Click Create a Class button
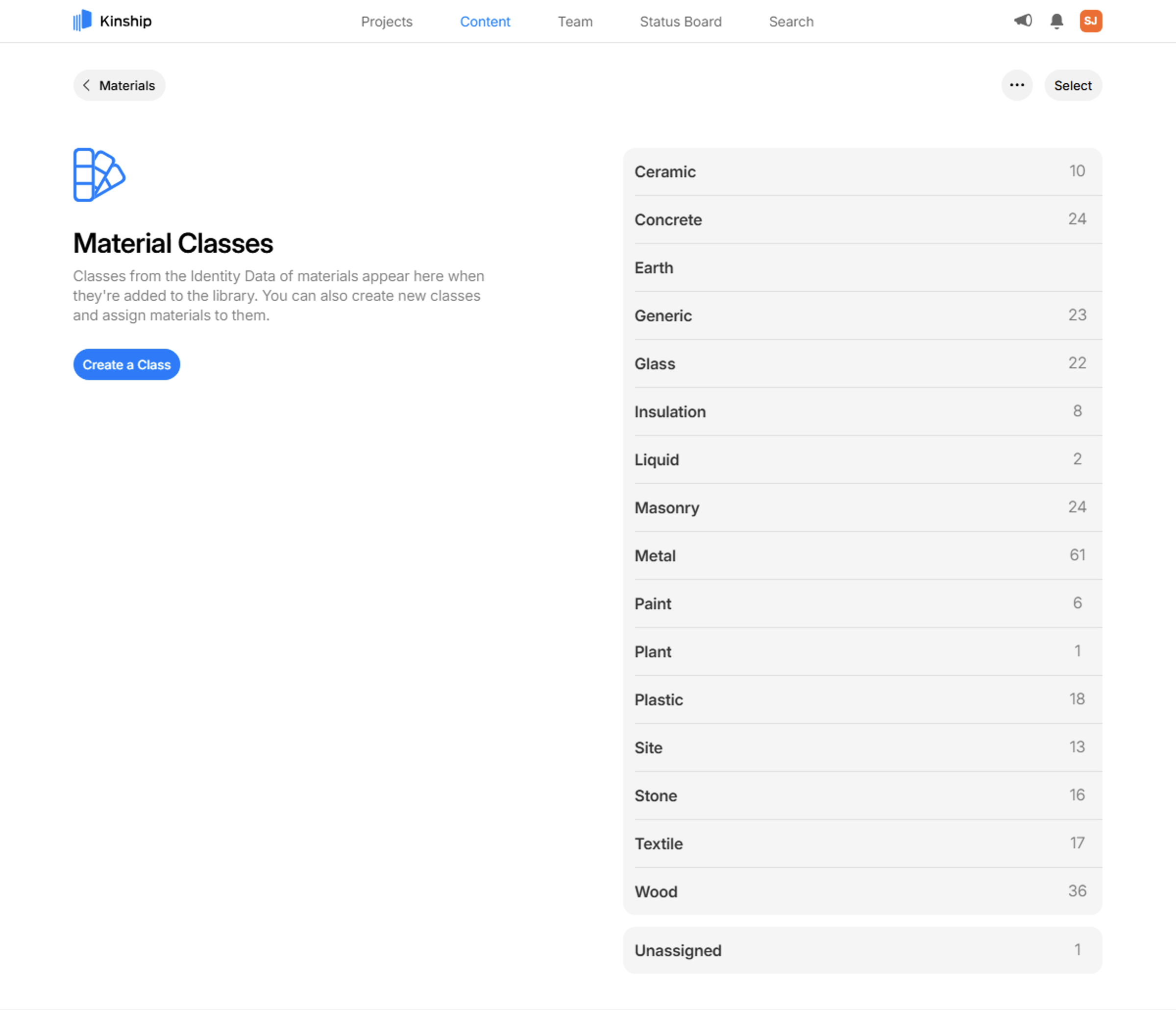The image size is (1176, 1010). pos(126,364)
